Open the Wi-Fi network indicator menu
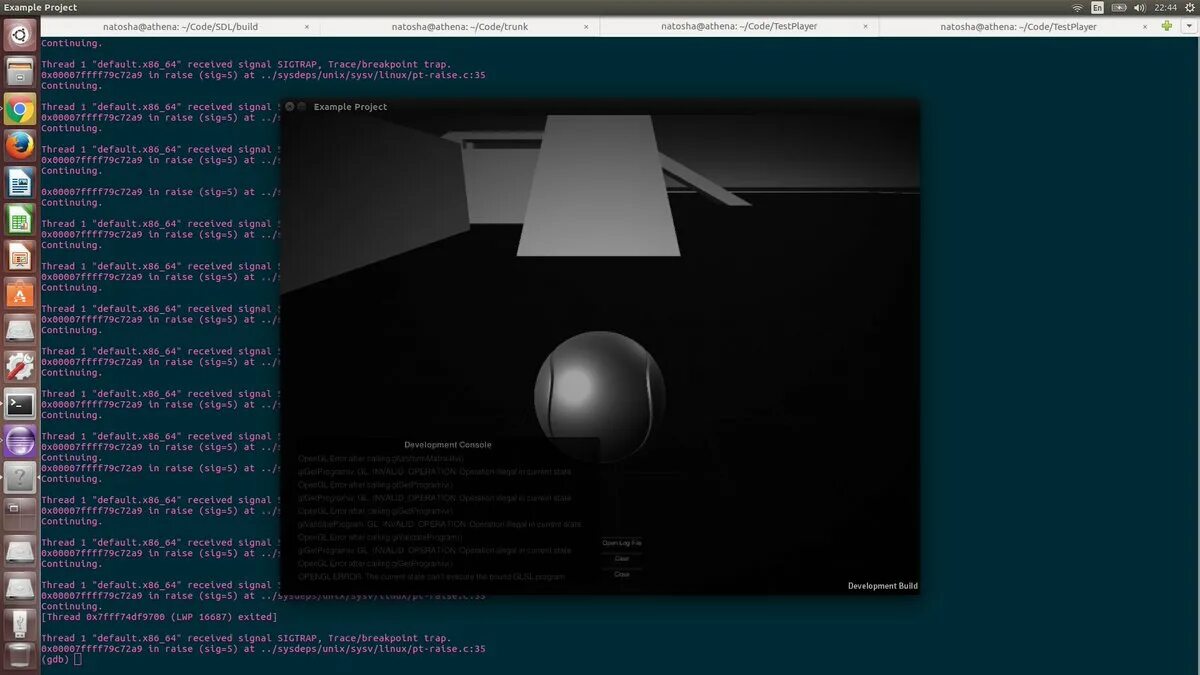 (x=1077, y=7)
